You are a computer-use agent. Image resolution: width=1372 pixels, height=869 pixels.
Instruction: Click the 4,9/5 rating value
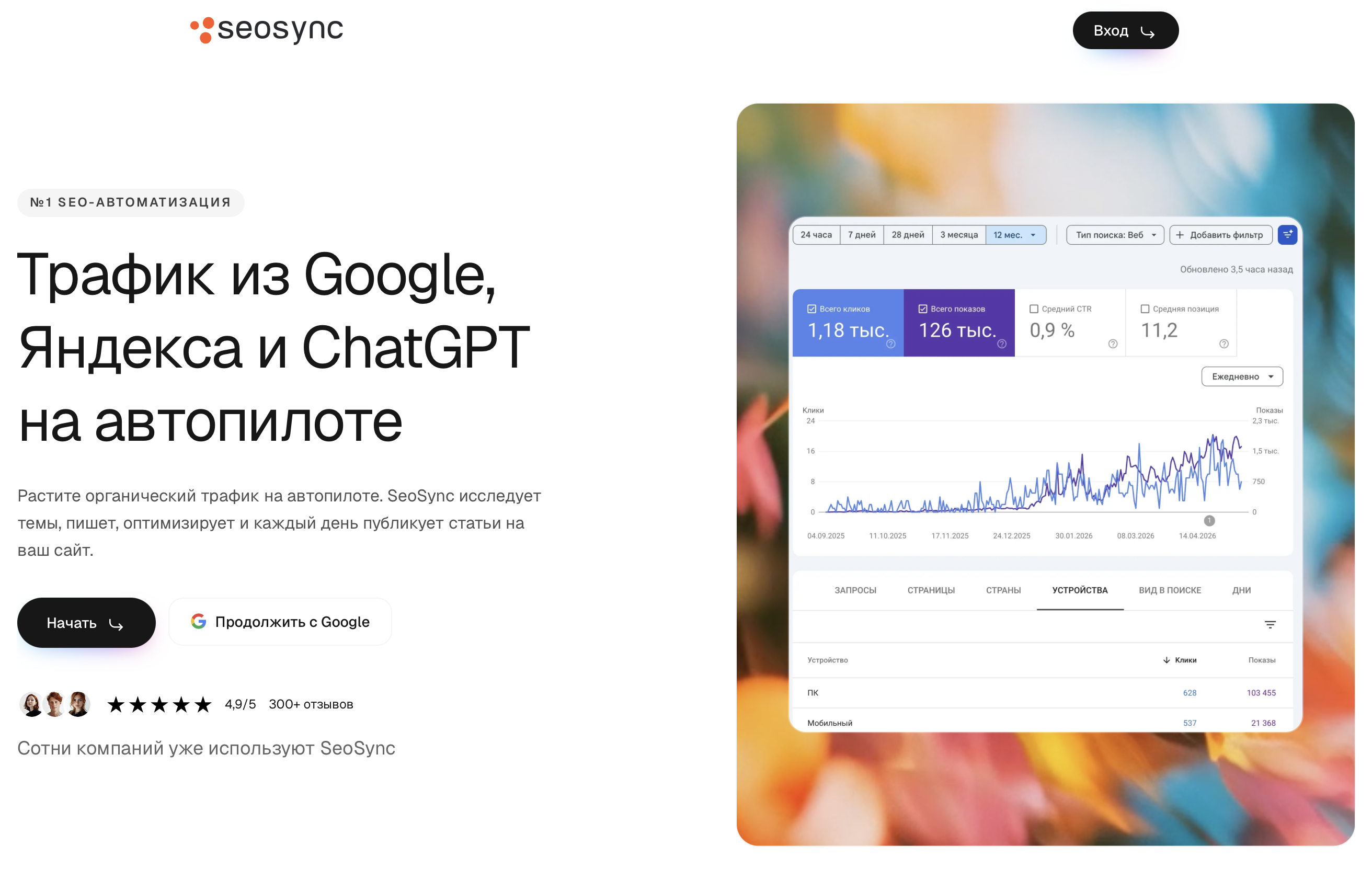[240, 704]
